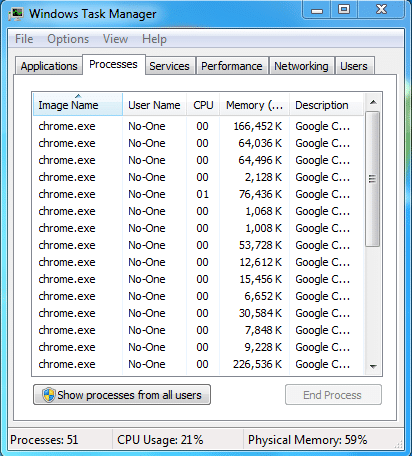Click Show processes from all users
The image size is (412, 456).
coord(122,395)
